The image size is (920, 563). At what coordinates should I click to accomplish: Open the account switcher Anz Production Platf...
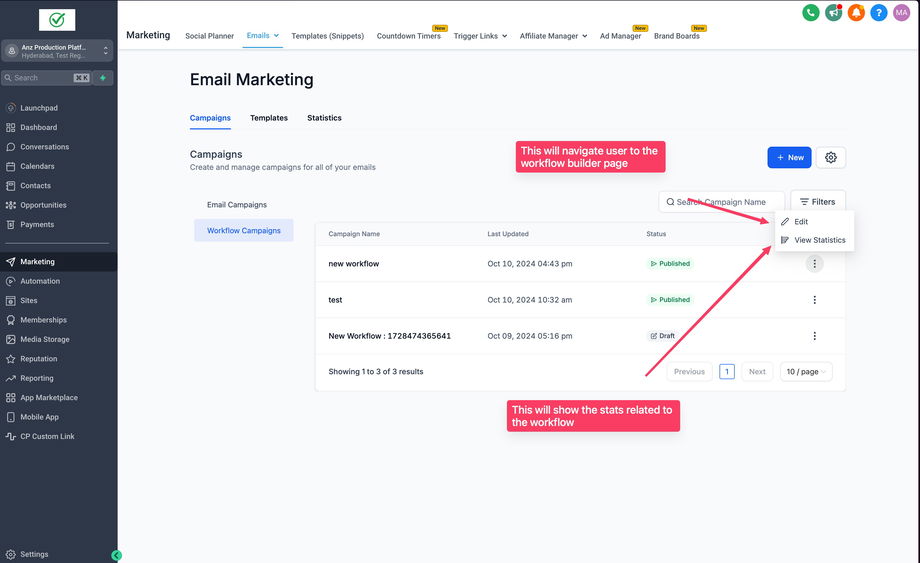(x=57, y=51)
